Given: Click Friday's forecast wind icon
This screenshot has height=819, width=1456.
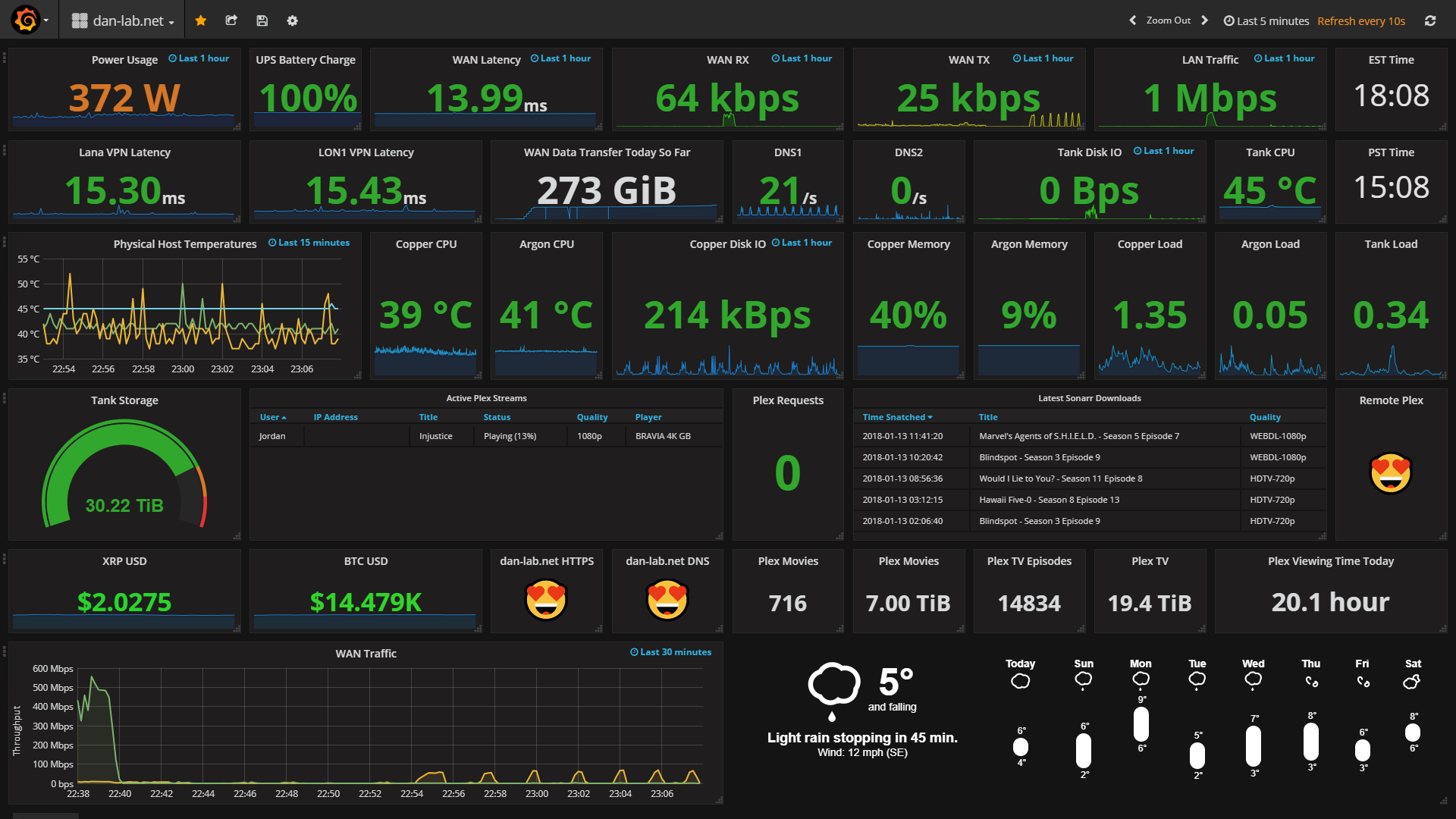Looking at the screenshot, I should (x=1363, y=681).
